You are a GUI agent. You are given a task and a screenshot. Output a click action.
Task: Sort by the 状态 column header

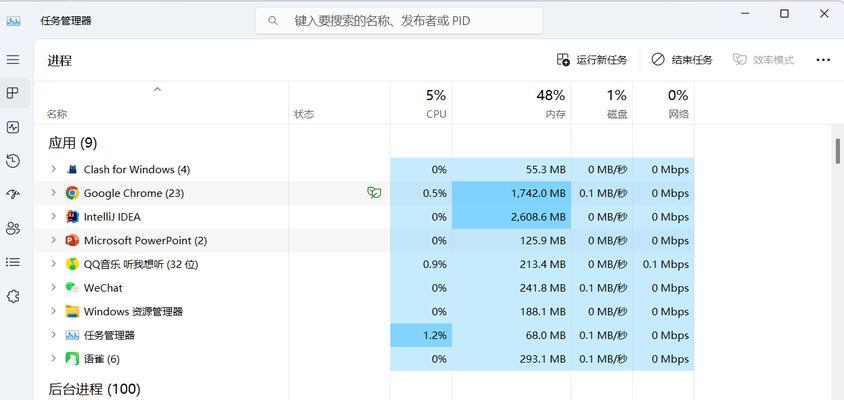coord(340,103)
